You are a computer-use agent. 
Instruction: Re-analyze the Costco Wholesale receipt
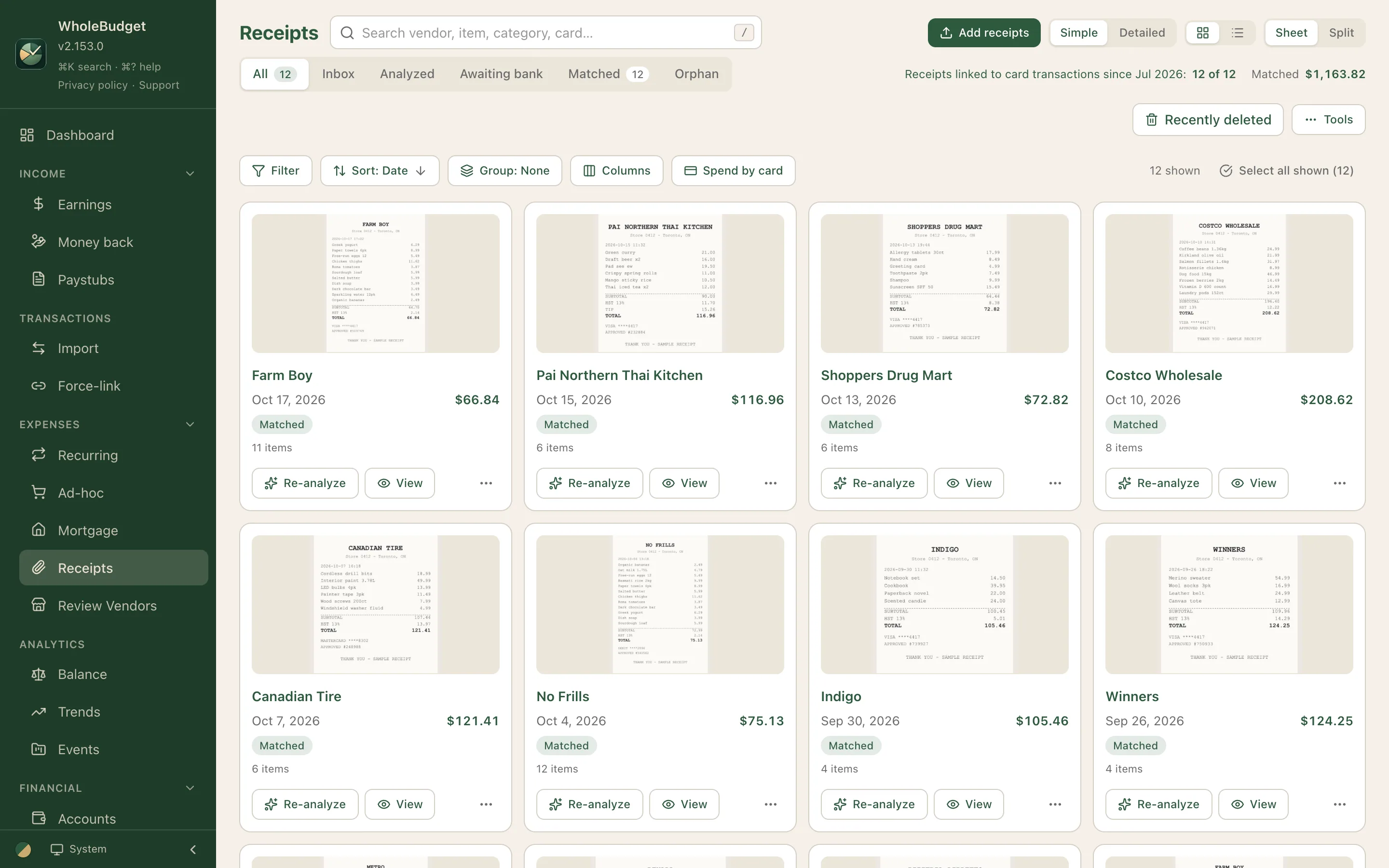coord(1159,483)
